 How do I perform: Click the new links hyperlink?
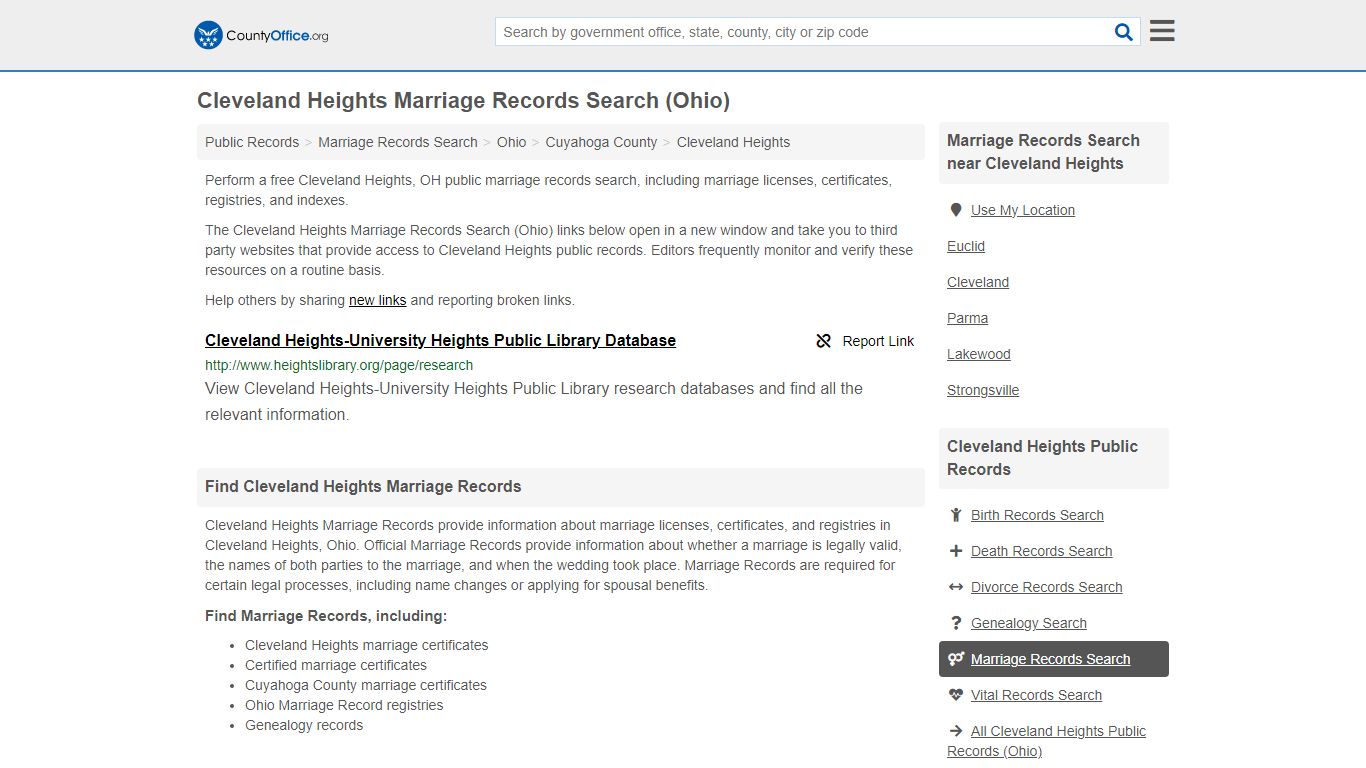(x=377, y=300)
